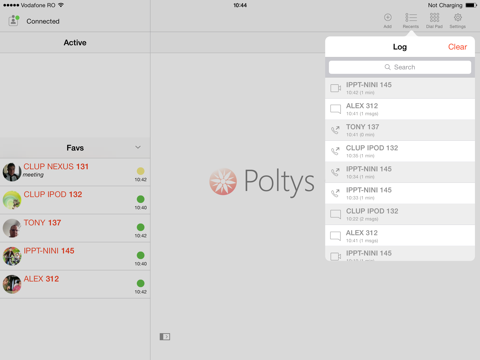Tap the outgoing call icon for CLUP IPOD 132 at 10:35
The width and height of the screenshot is (480, 360).
(335, 151)
